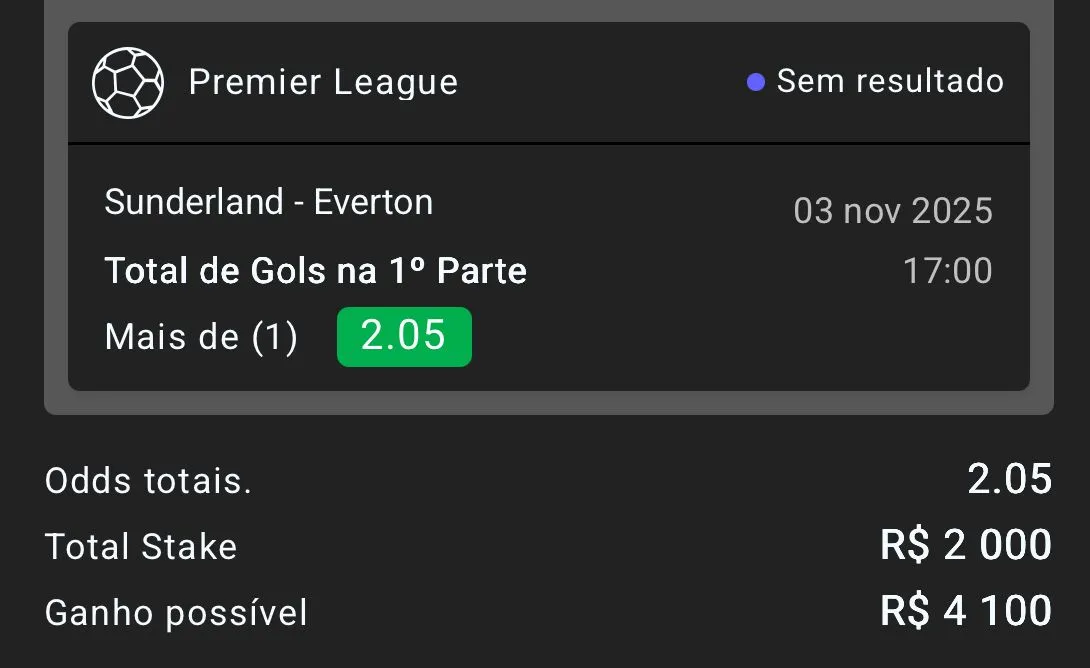Tap the green 2.05 odds badge

[x=404, y=336]
